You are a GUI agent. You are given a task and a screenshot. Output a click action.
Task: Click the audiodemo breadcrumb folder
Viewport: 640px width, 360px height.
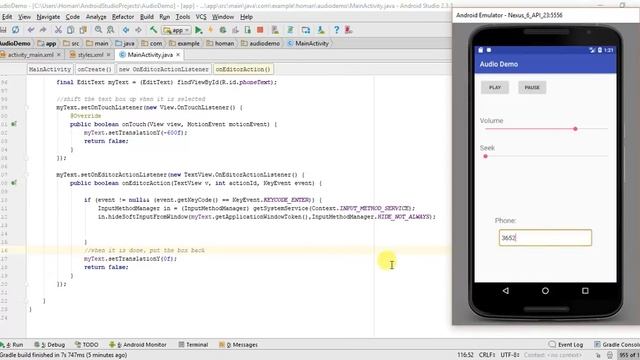coord(260,43)
